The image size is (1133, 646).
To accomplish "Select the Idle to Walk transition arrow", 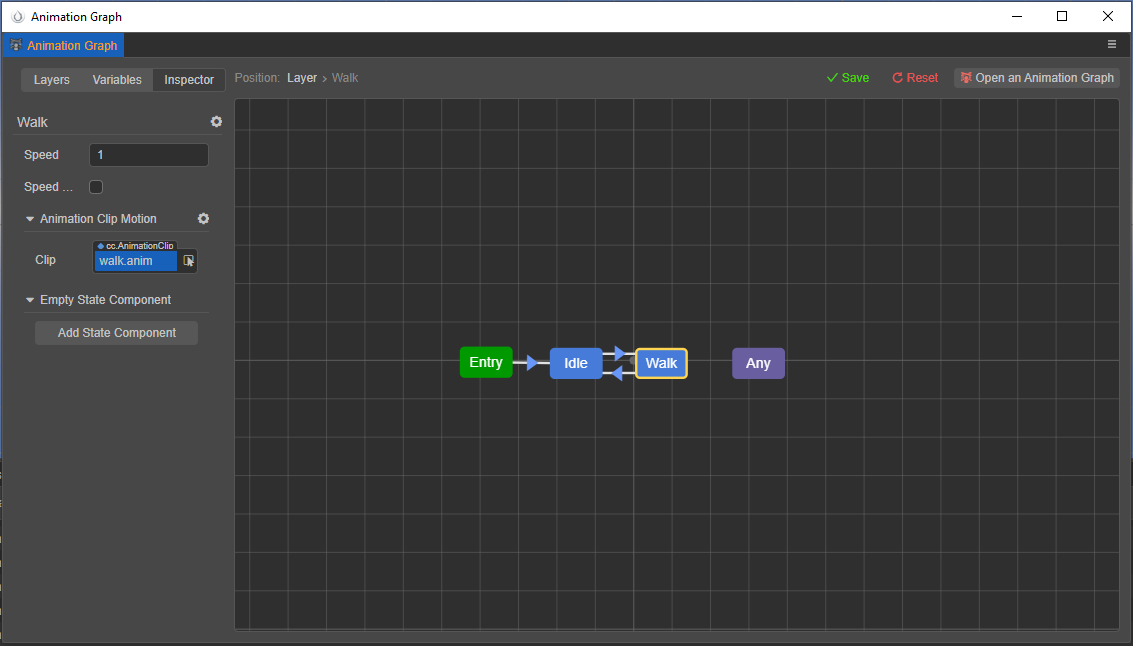I will coord(620,353).
